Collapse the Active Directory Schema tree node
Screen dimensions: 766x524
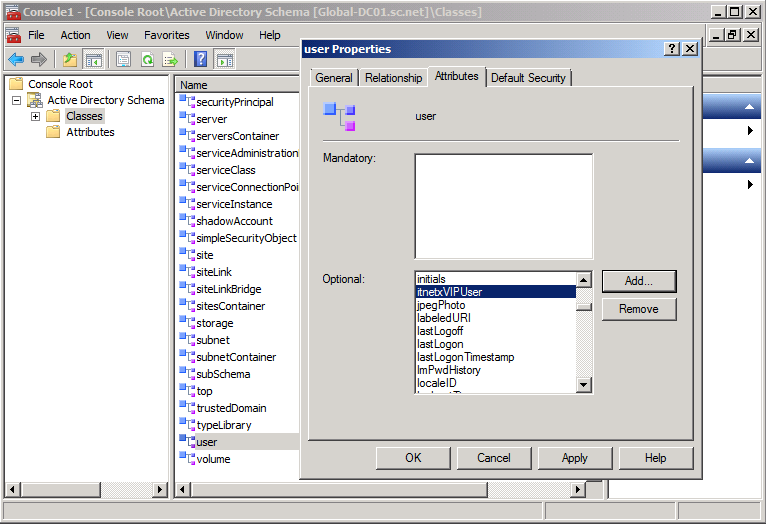pyautogui.click(x=17, y=100)
